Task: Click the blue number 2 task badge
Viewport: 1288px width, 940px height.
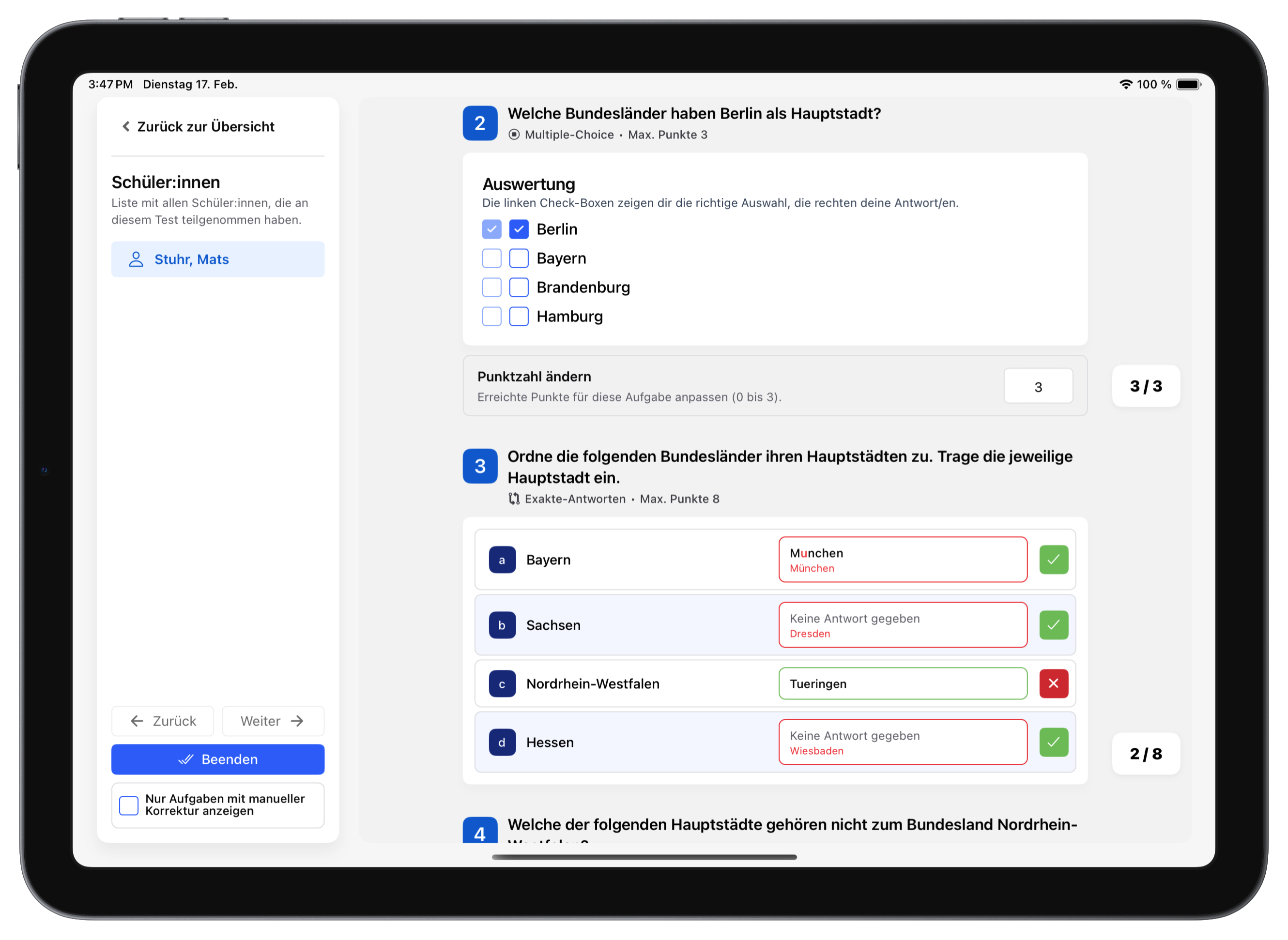Action: click(x=480, y=123)
